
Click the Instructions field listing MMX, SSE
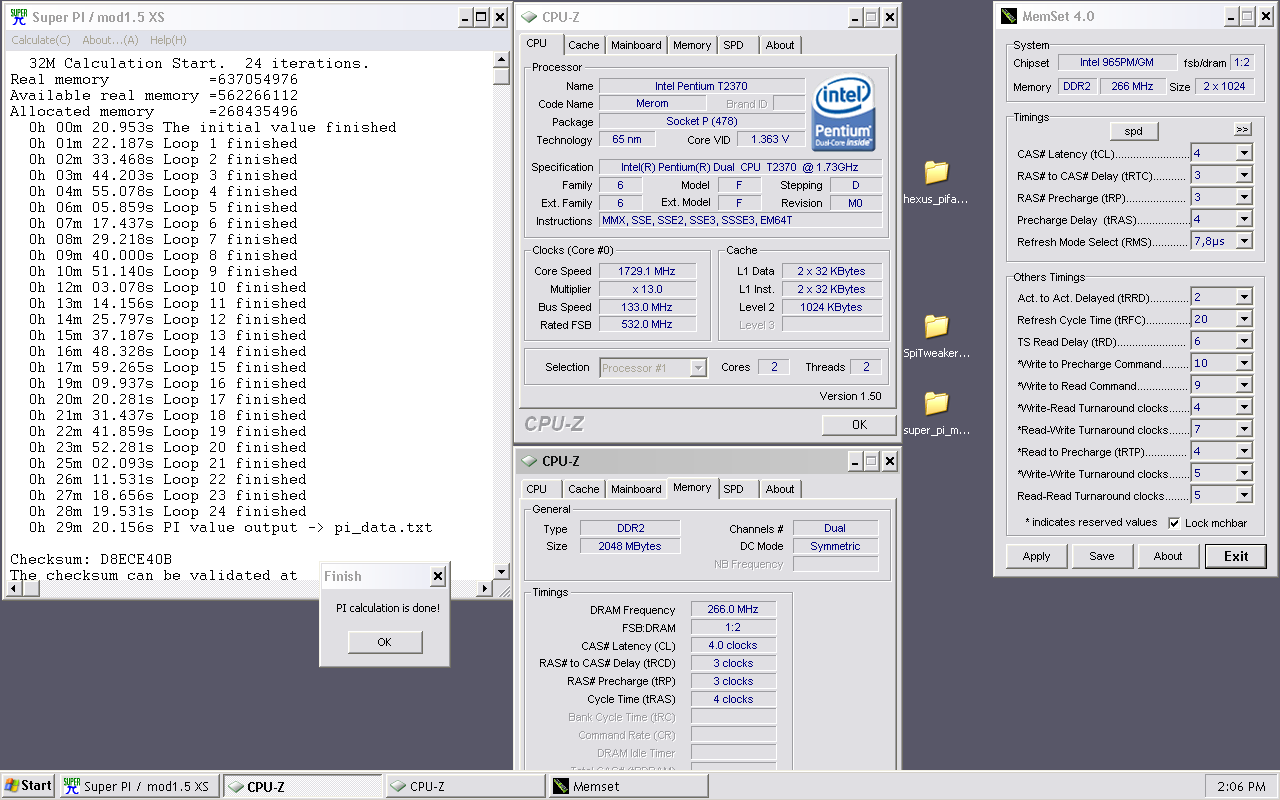pyautogui.click(x=740, y=221)
